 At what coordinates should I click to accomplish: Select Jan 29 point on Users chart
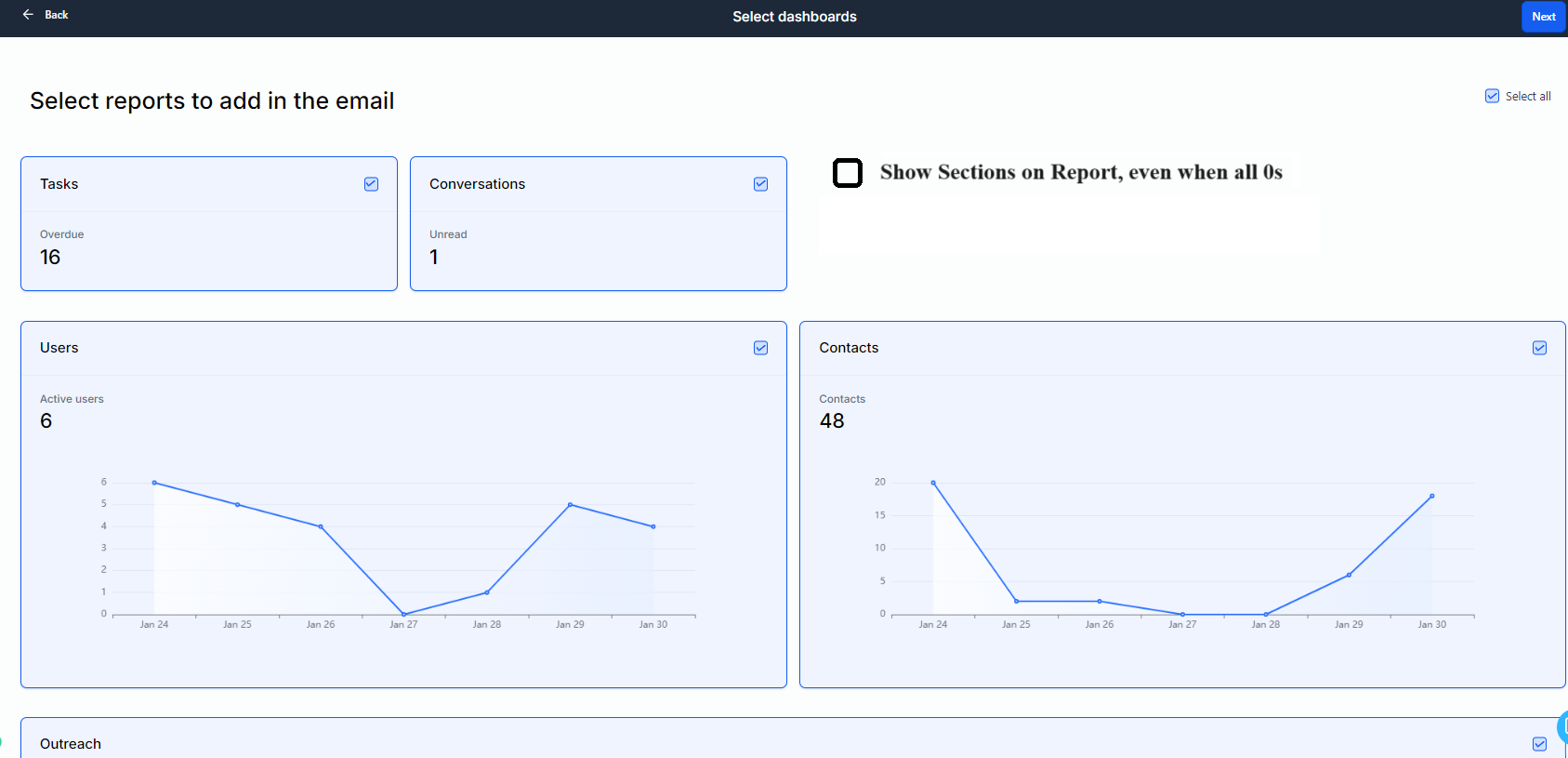[570, 504]
